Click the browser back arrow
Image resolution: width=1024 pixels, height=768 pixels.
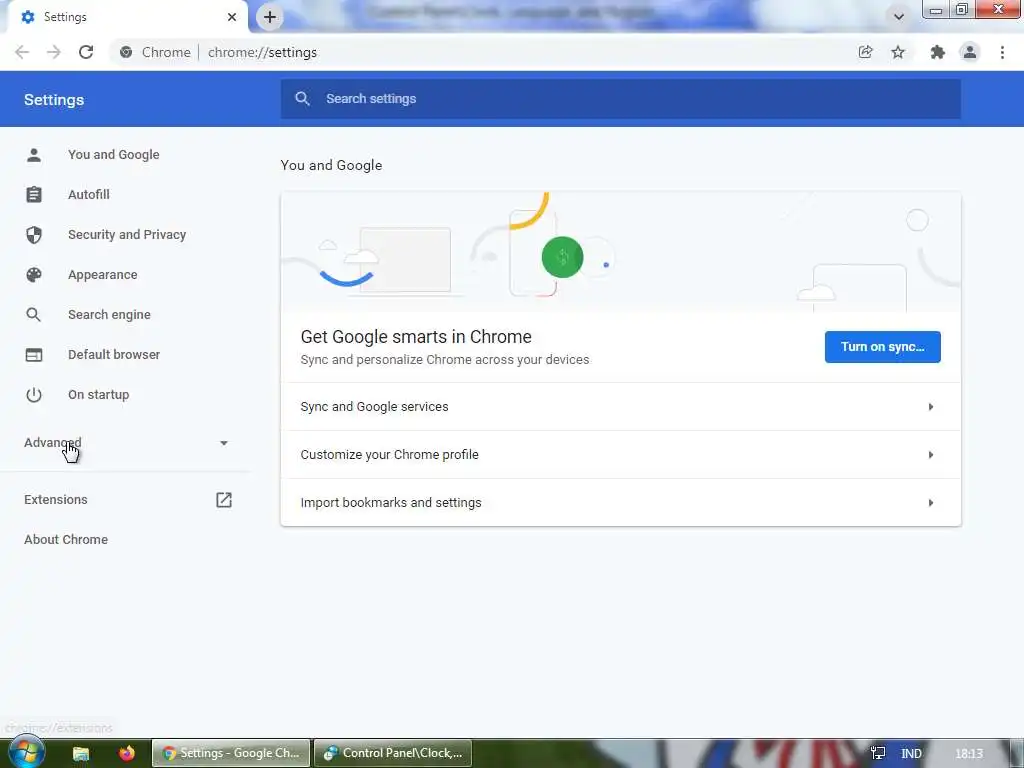(x=22, y=52)
